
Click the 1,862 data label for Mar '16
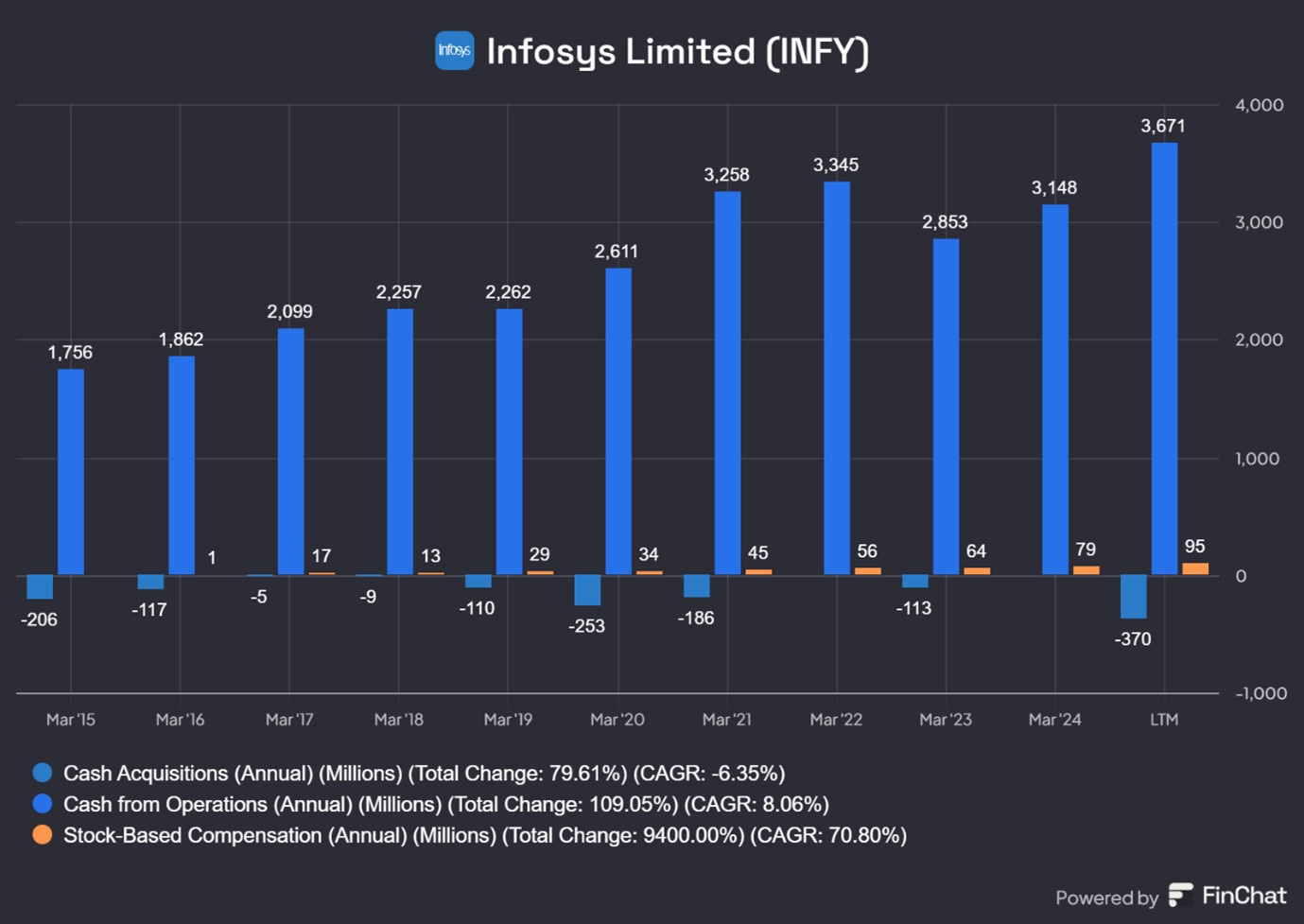(181, 340)
